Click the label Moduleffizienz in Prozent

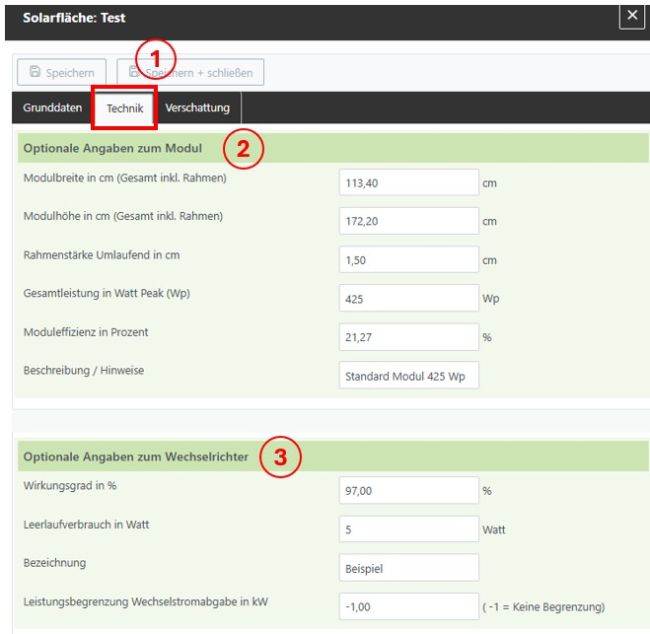coord(85,332)
